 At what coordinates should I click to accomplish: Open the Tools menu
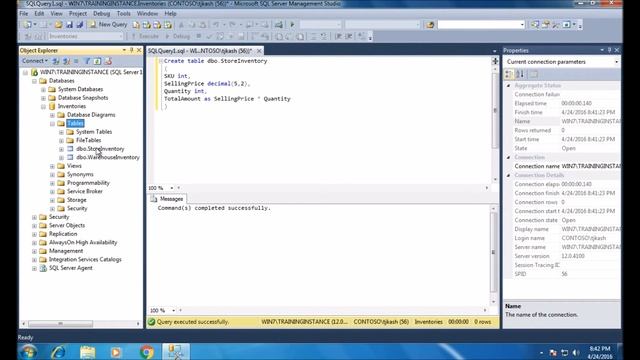pyautogui.click(x=124, y=13)
